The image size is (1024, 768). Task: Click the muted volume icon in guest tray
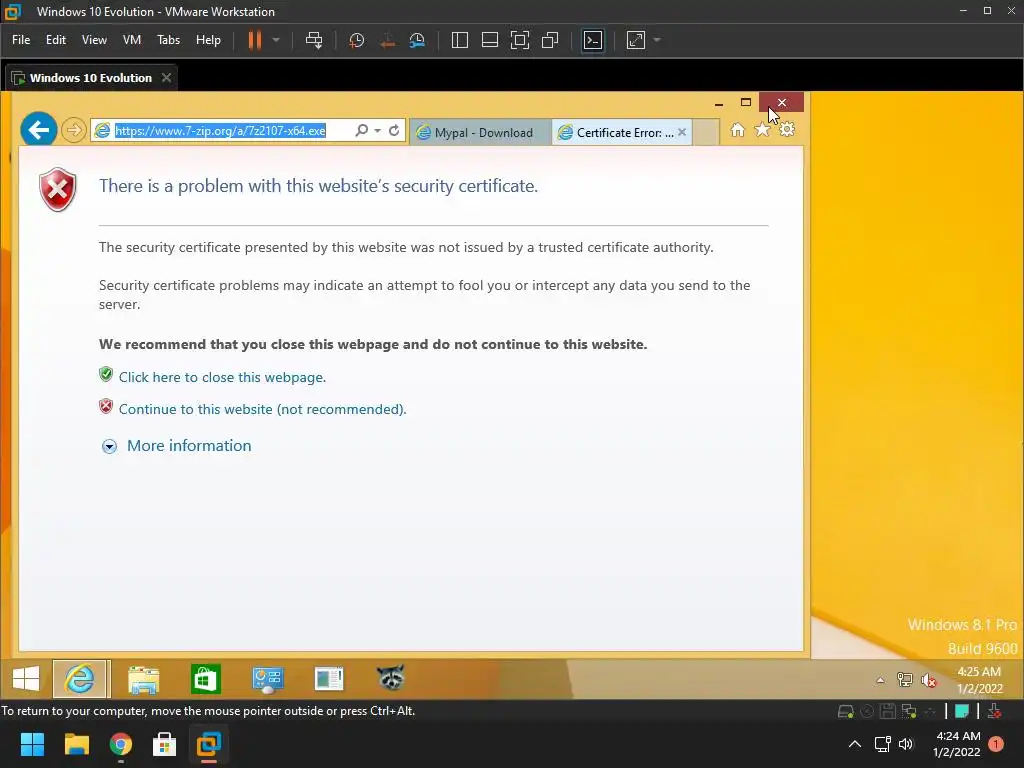tap(928, 680)
